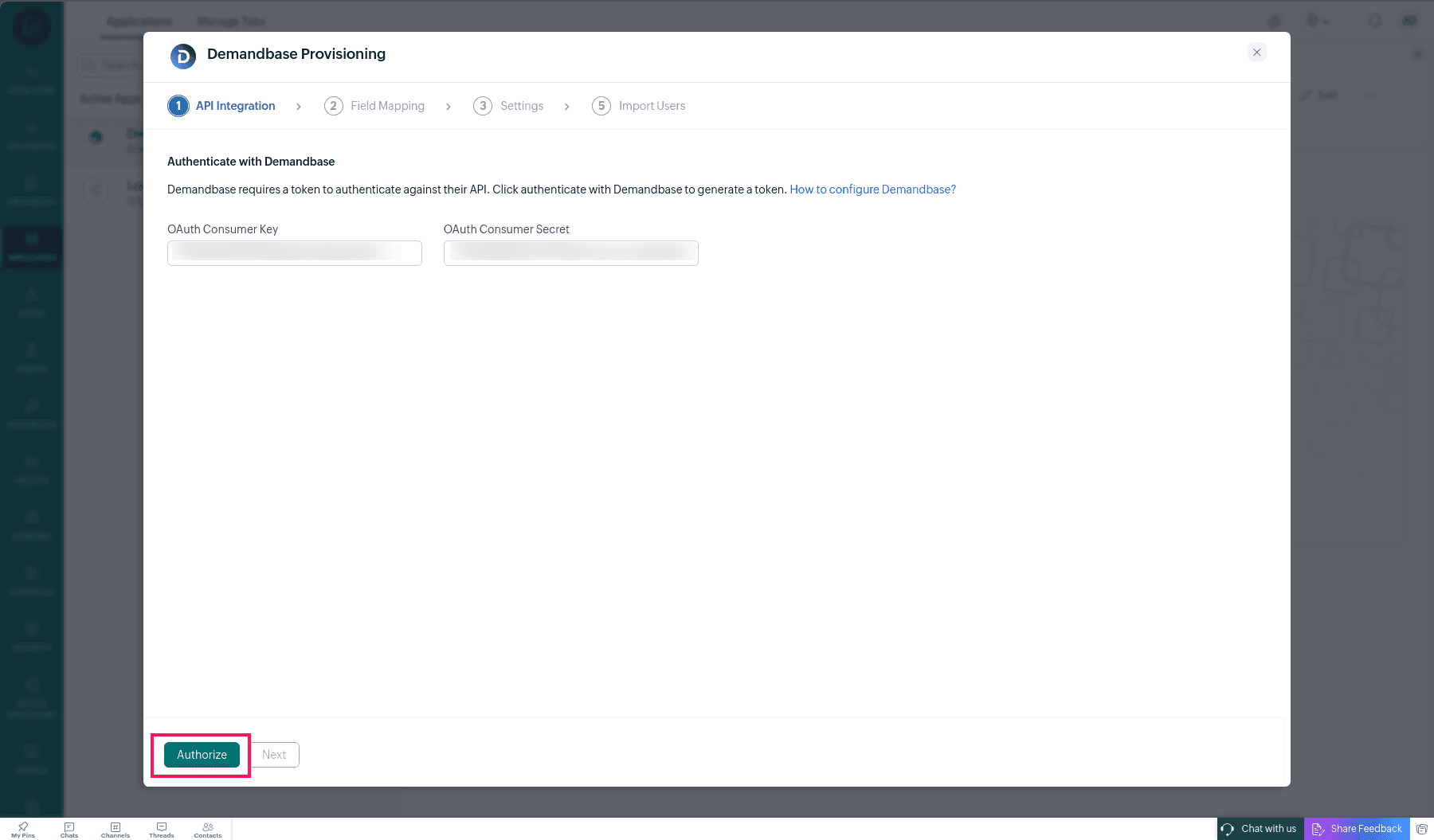Click the Share Feedback button

(x=1357, y=829)
